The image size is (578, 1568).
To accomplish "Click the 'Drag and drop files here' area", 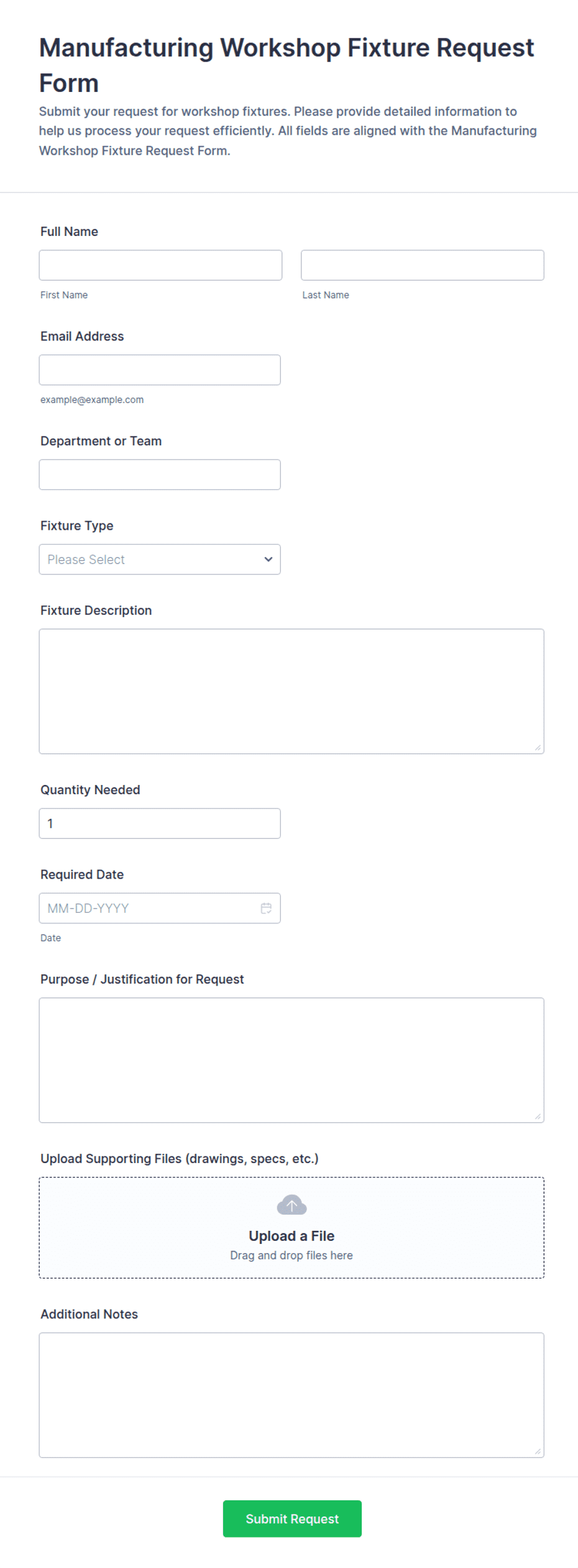I will click(291, 1255).
